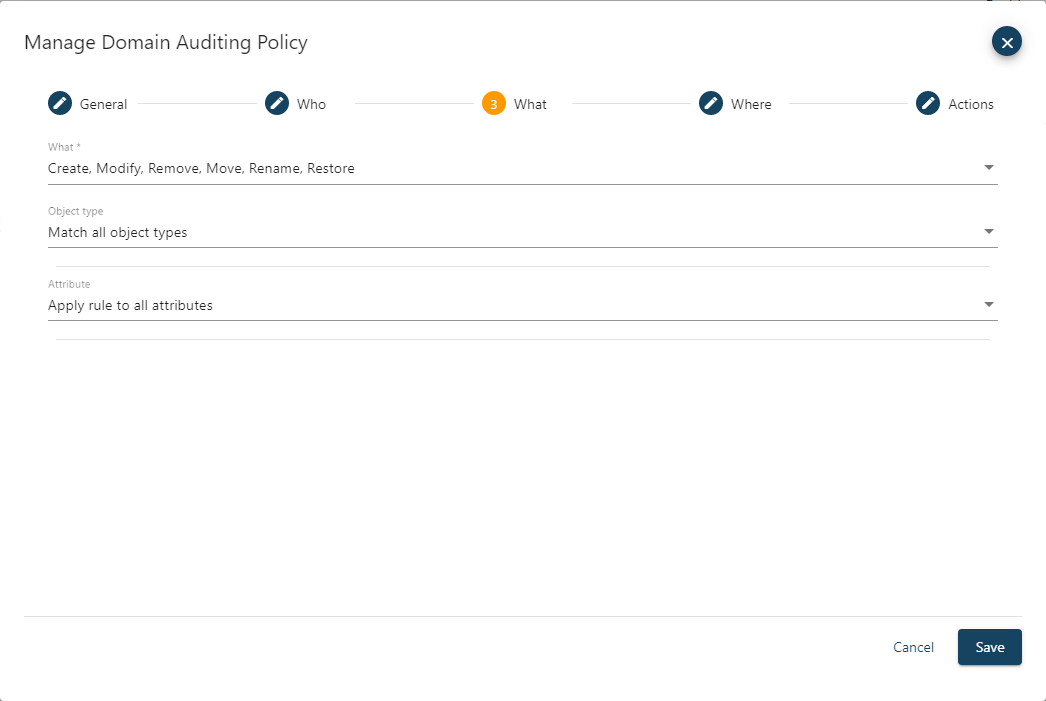Close the Manage Domain Auditing Policy dialog
The image size is (1046, 701).
click(1007, 42)
